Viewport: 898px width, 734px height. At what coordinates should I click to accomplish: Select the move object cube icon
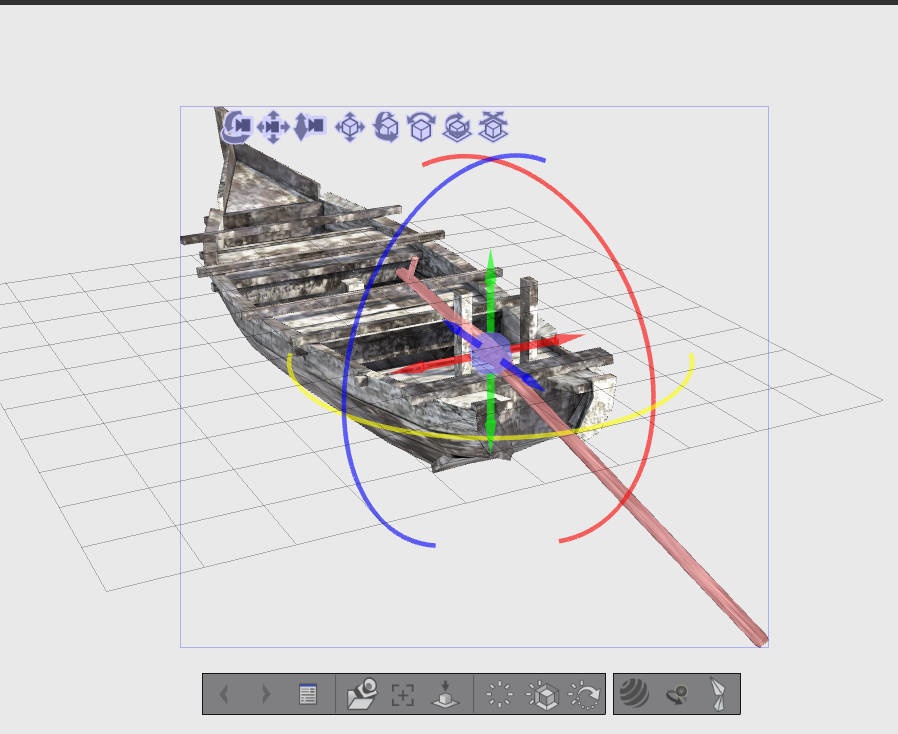pyautogui.click(x=350, y=127)
